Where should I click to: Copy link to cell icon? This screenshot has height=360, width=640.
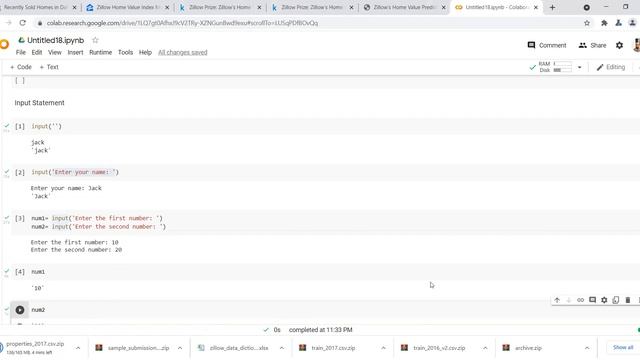pos(580,300)
